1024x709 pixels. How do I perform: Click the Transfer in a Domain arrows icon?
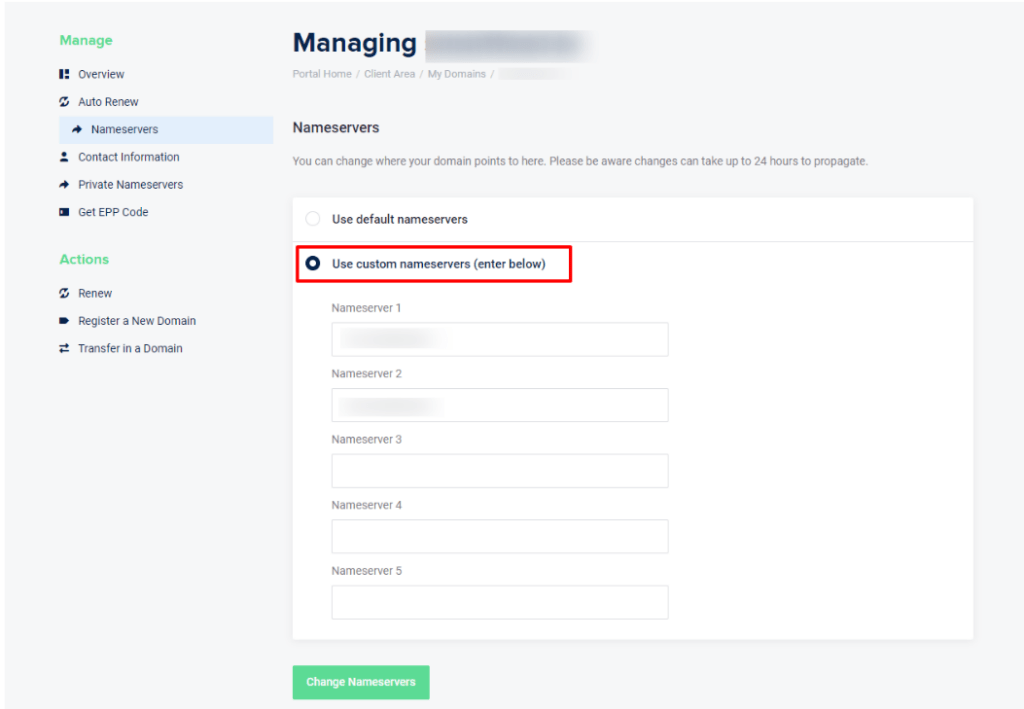(x=65, y=348)
